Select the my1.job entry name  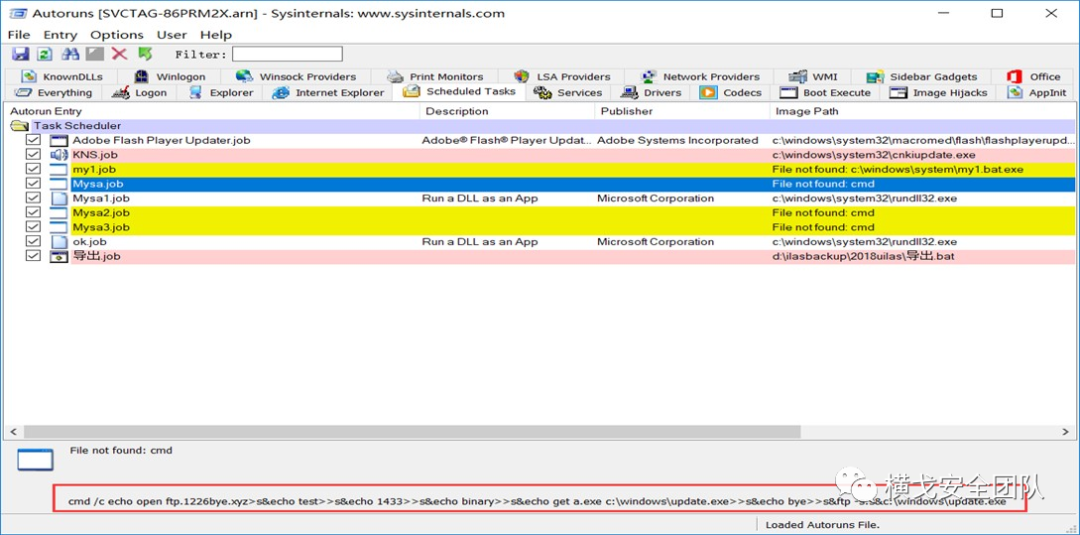94,169
